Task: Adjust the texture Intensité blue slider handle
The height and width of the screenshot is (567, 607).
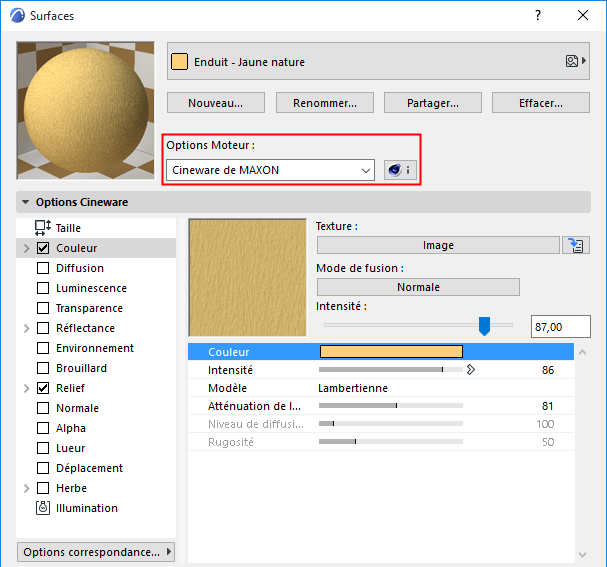Action: coord(484,326)
